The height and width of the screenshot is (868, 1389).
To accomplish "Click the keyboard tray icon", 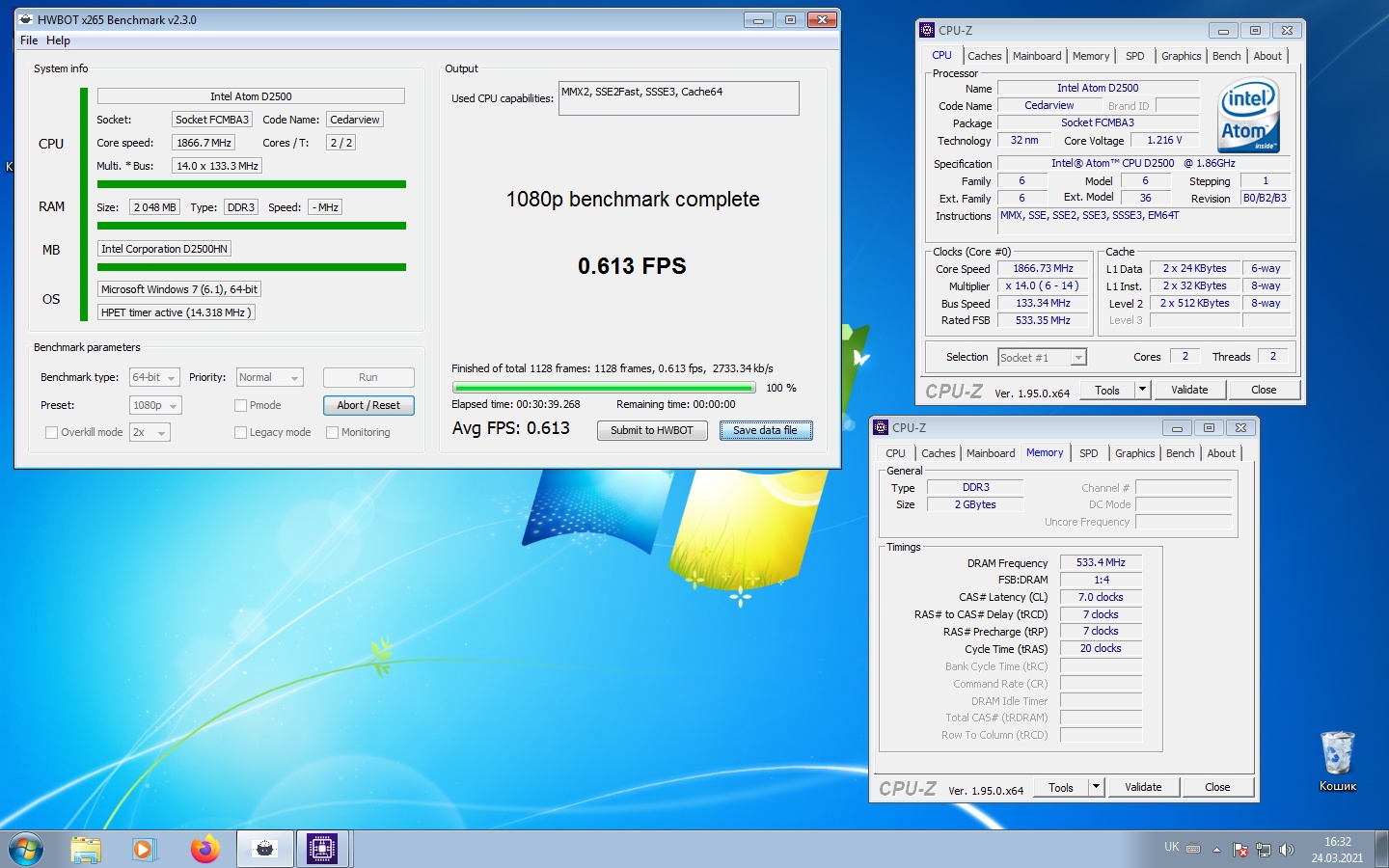I will (1193, 849).
